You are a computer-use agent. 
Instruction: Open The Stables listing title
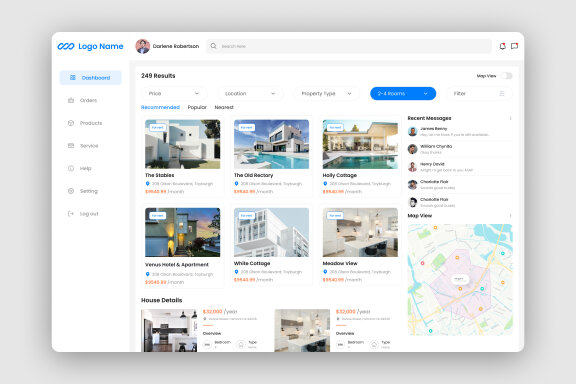(x=159, y=175)
